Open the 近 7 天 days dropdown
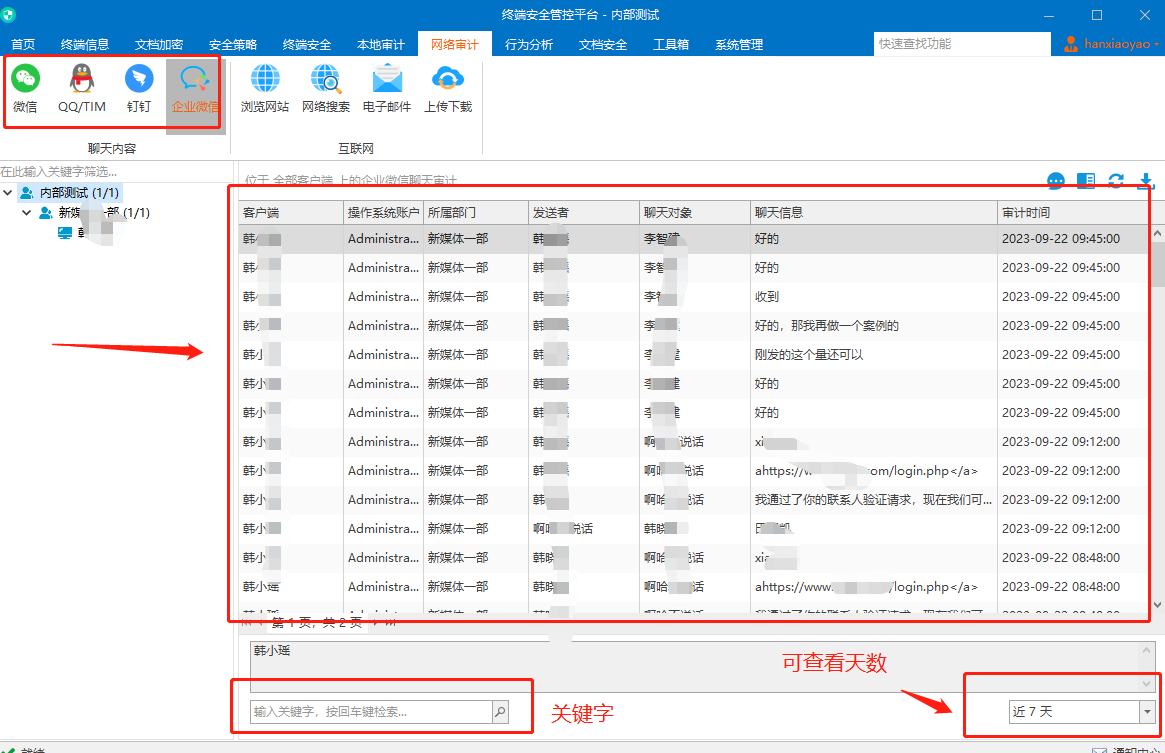Viewport: 1165px width, 753px height. tap(1147, 712)
